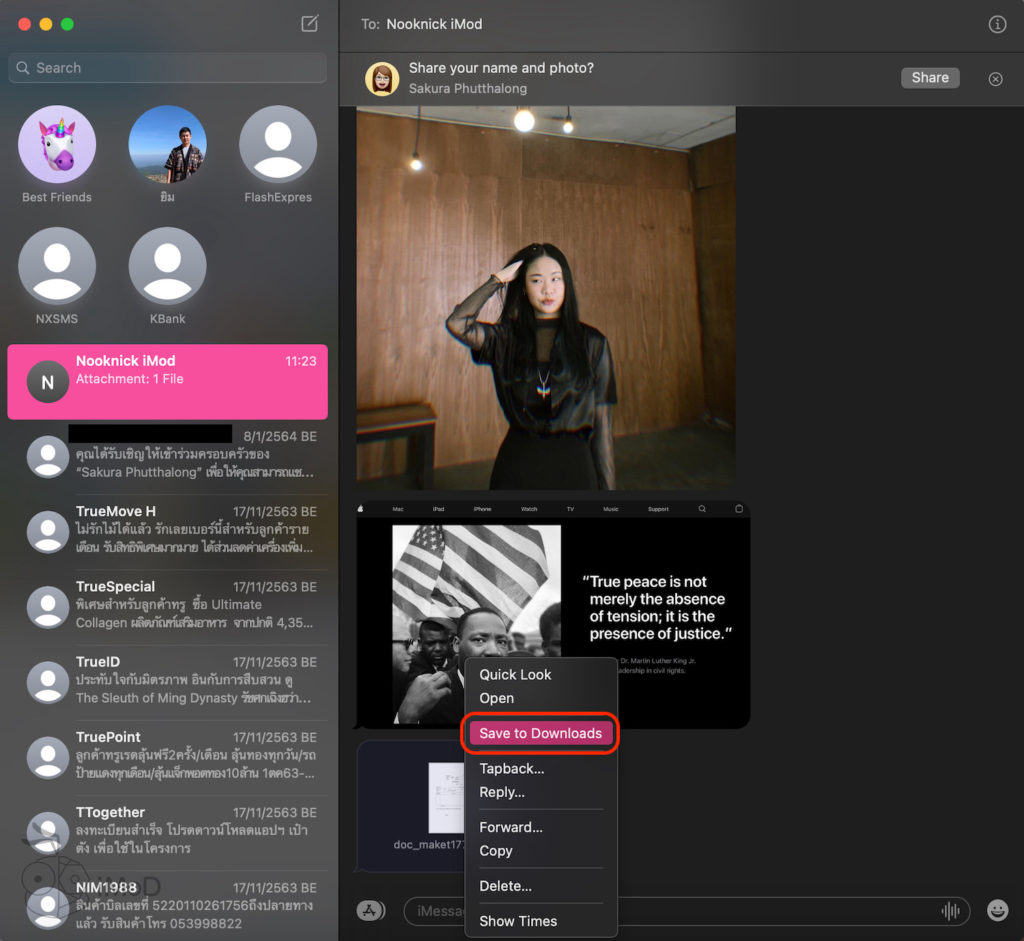Dismiss the share name and photo banner
Viewport: 1024px width, 941px height.
[x=995, y=79]
